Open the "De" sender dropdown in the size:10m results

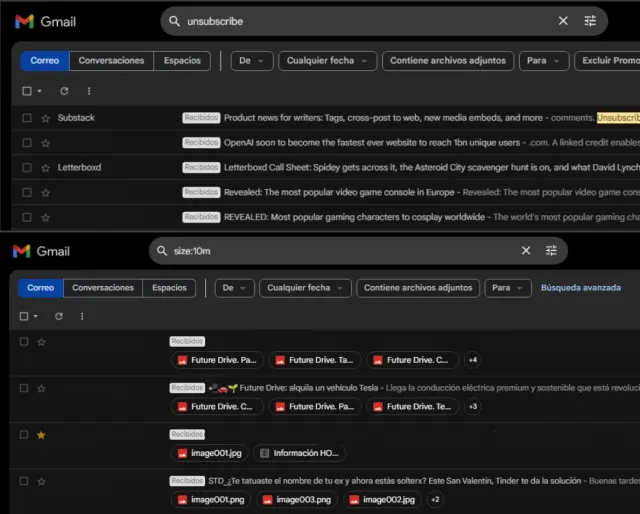[x=233, y=288]
